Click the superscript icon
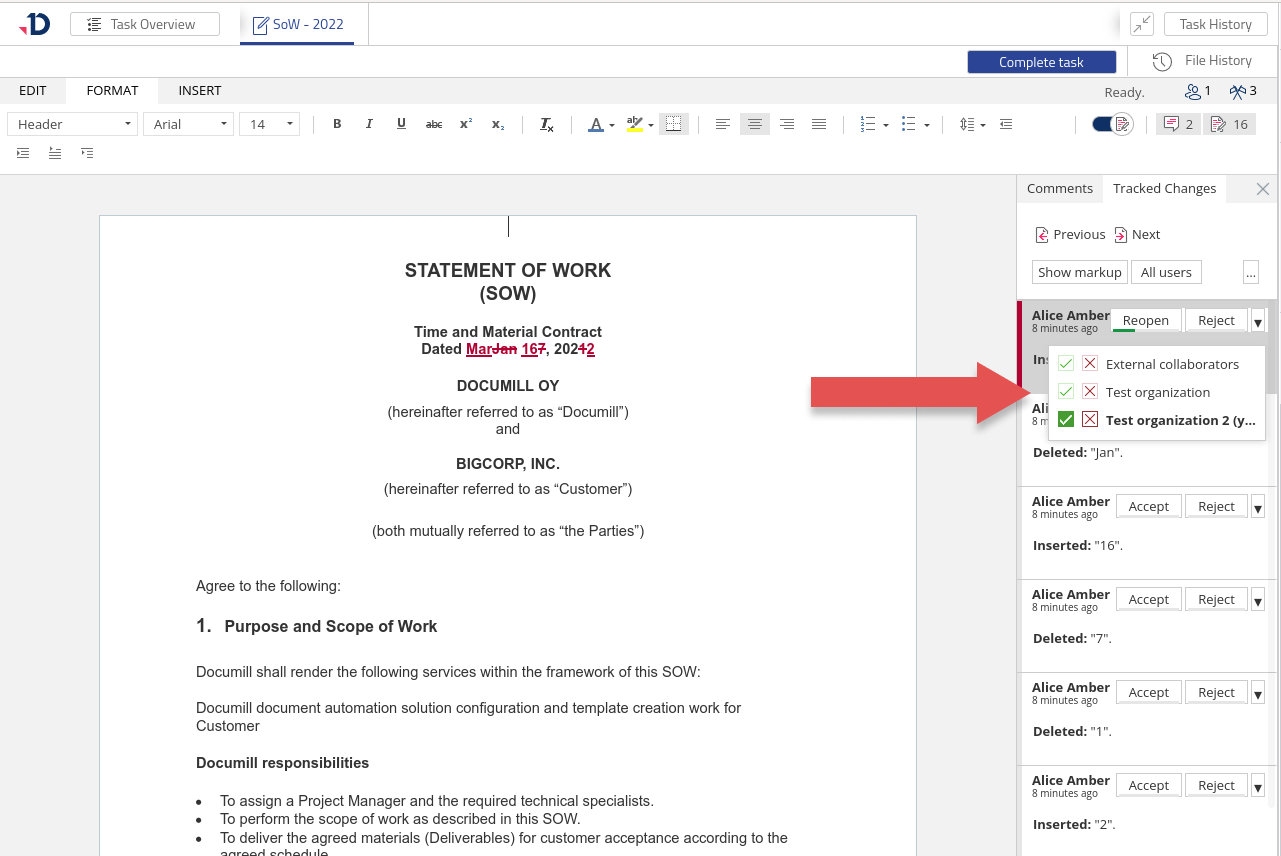The height and width of the screenshot is (856, 1281). [466, 124]
